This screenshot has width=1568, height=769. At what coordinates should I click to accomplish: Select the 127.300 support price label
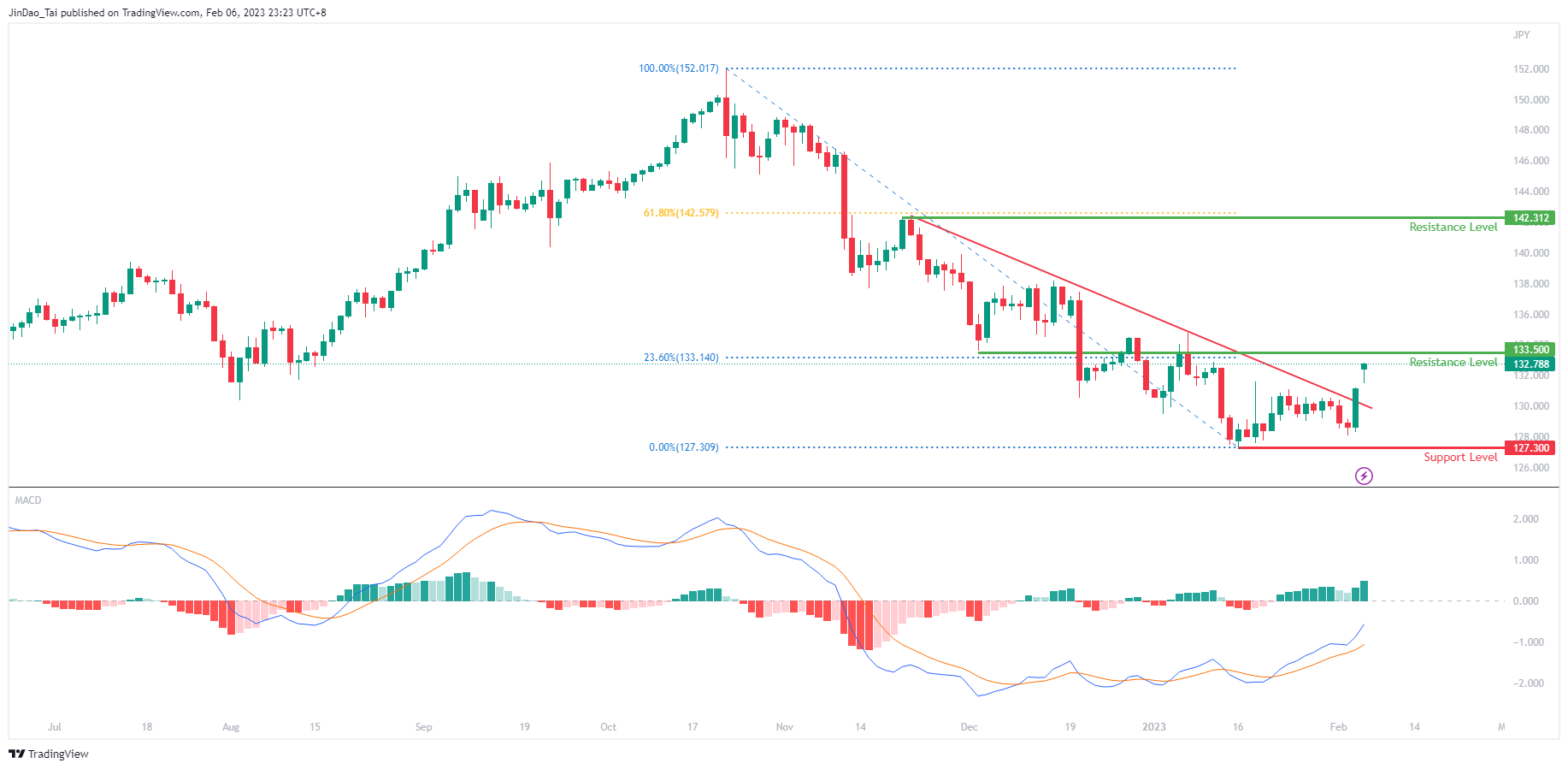1530,447
